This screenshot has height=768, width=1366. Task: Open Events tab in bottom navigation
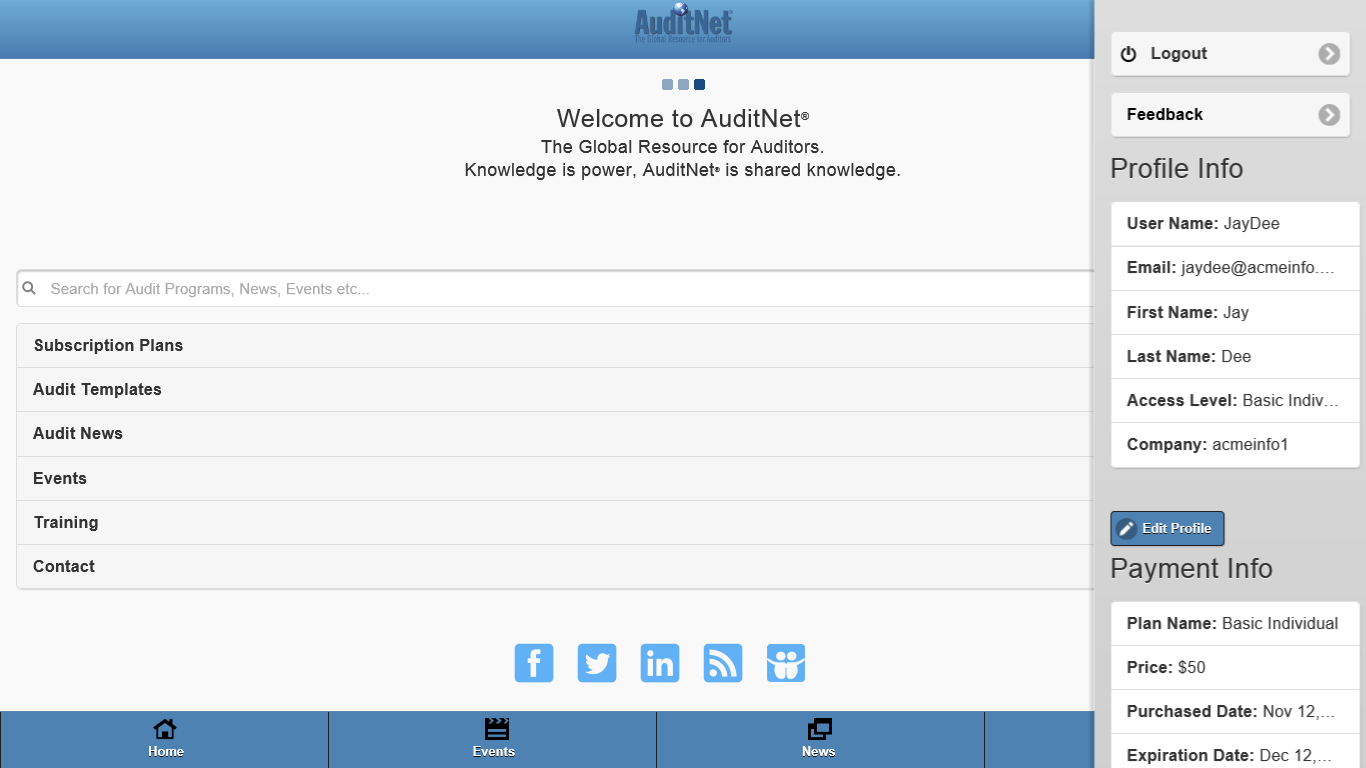click(493, 739)
